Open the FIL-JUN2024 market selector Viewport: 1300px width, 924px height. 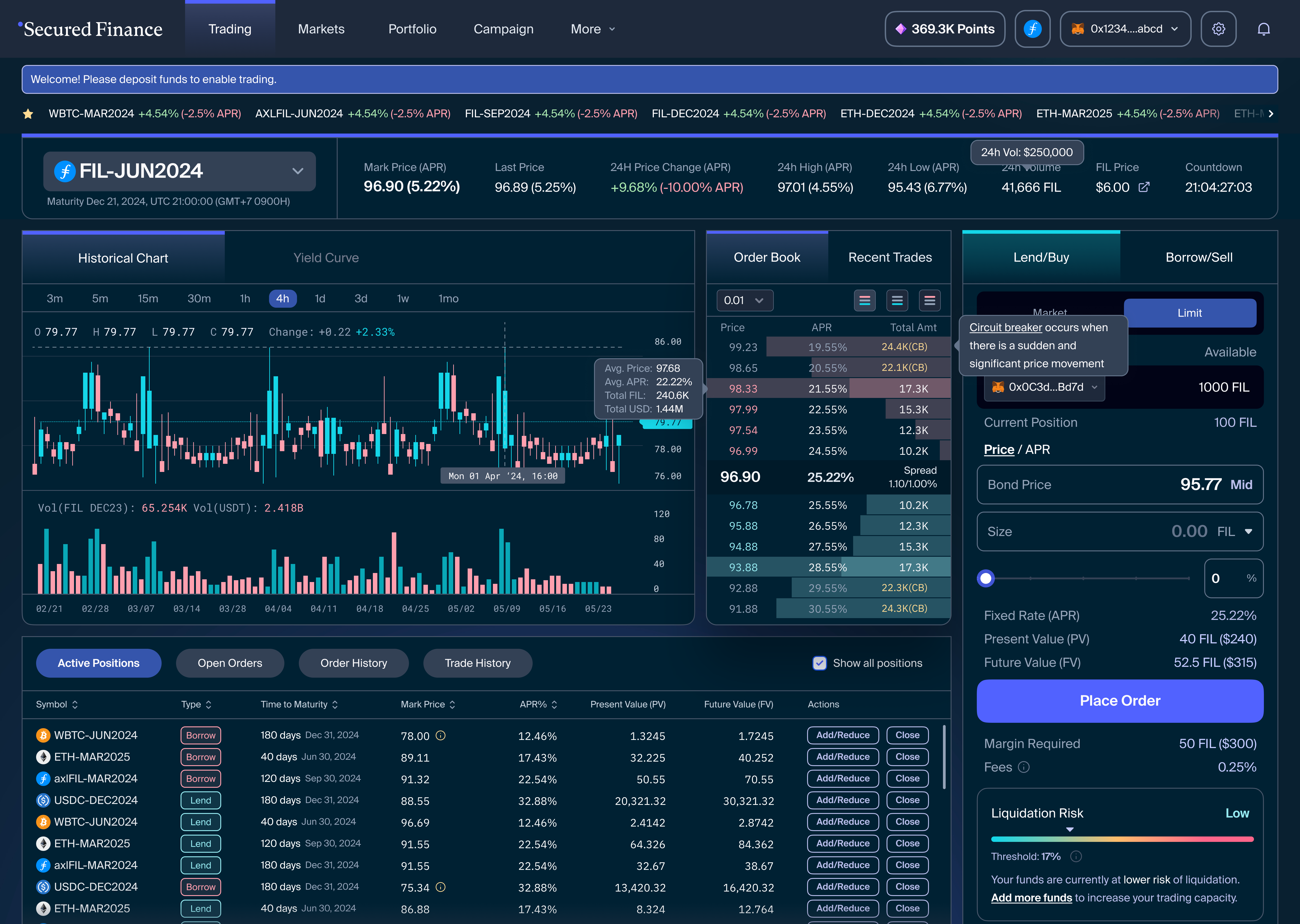179,171
